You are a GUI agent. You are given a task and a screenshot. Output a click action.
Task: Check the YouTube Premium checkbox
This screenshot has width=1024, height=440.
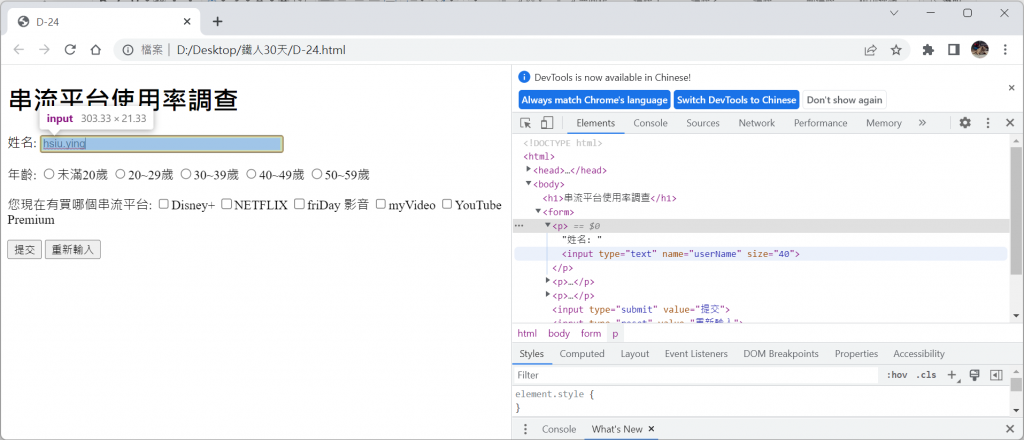(x=447, y=204)
